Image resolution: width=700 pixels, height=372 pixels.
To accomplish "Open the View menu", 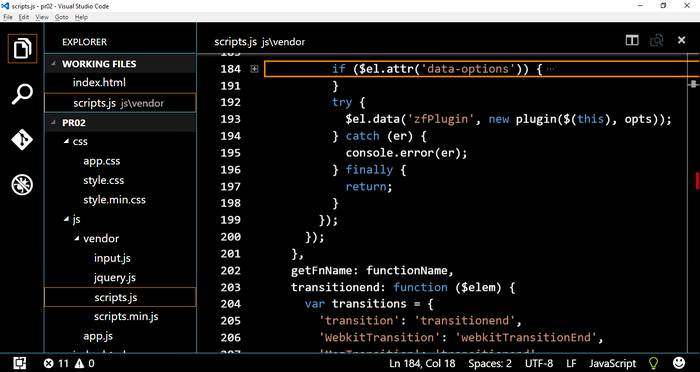I will pyautogui.click(x=42, y=17).
